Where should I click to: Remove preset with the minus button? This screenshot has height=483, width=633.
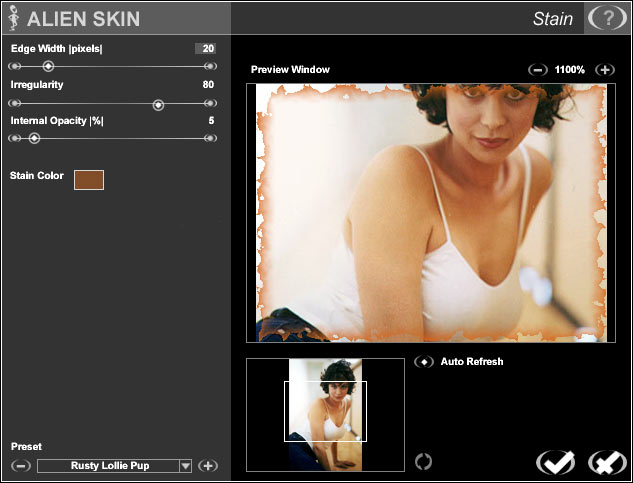point(21,466)
